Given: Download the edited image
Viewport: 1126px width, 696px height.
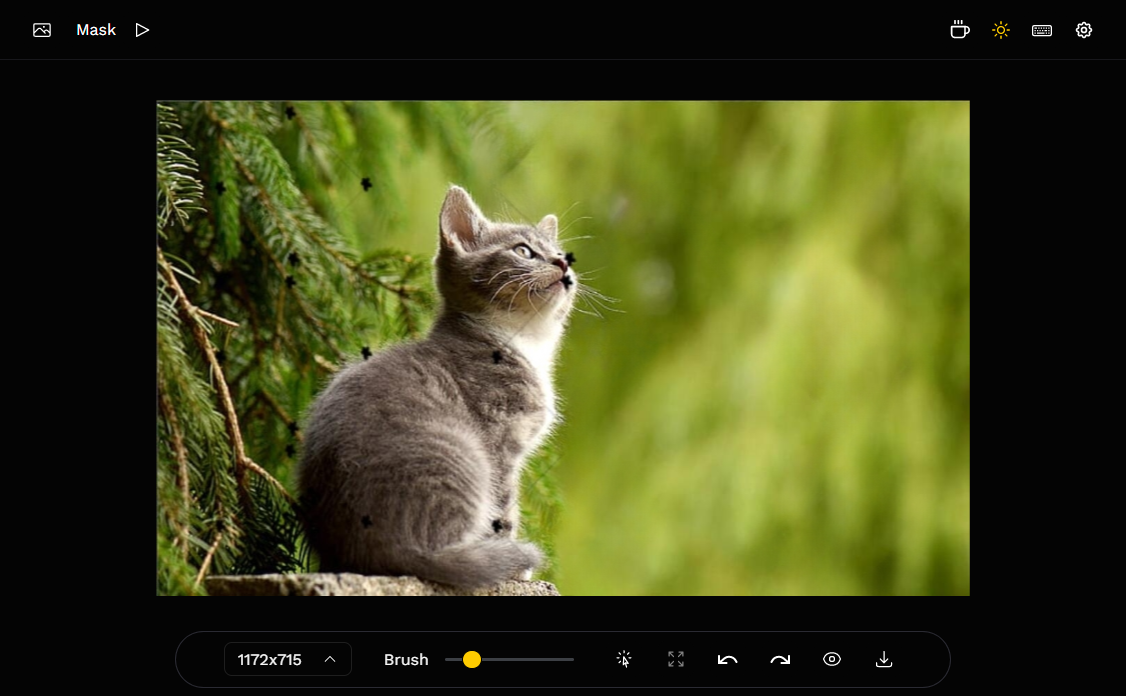Looking at the screenshot, I should click(x=884, y=659).
